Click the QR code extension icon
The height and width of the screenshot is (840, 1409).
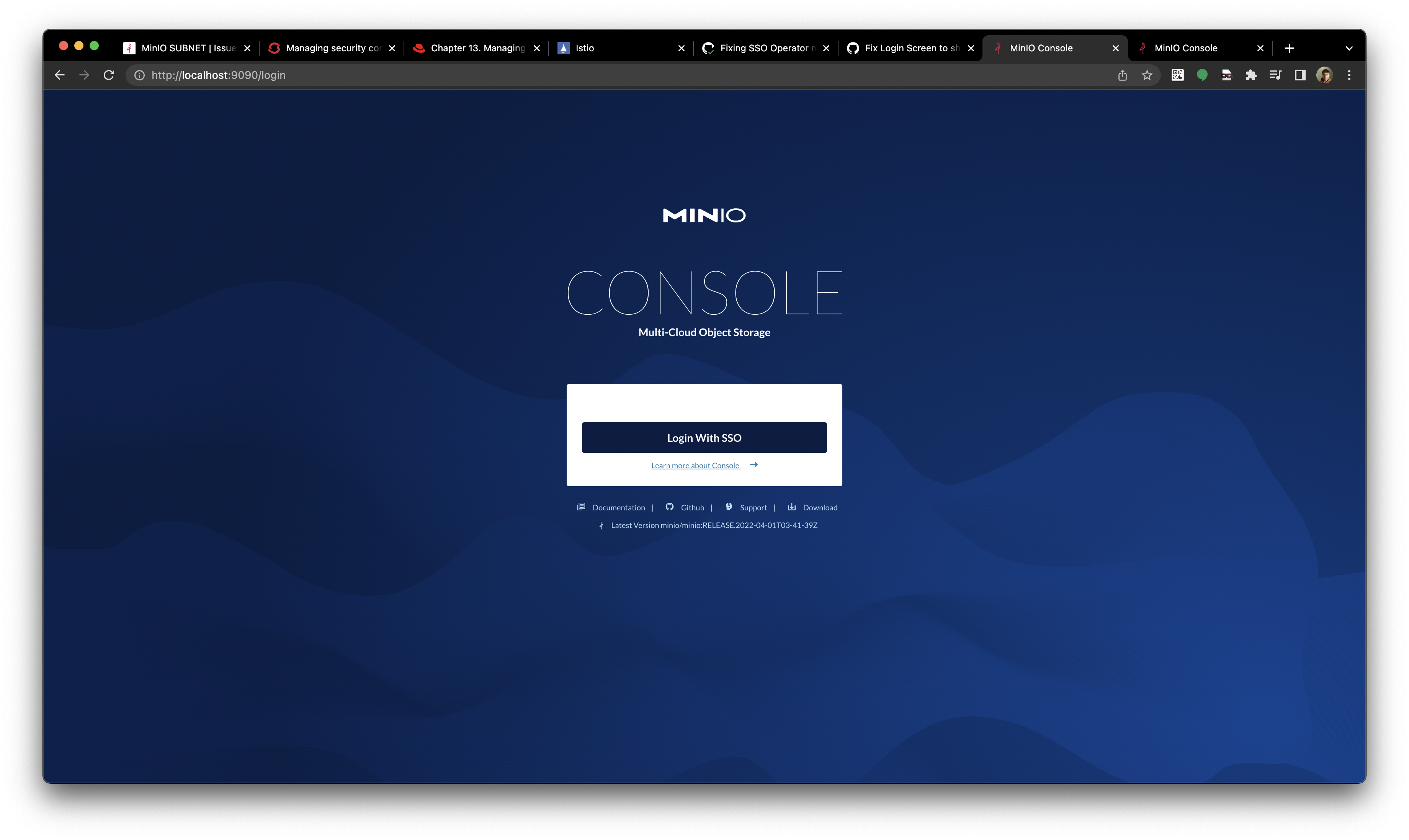1177,75
